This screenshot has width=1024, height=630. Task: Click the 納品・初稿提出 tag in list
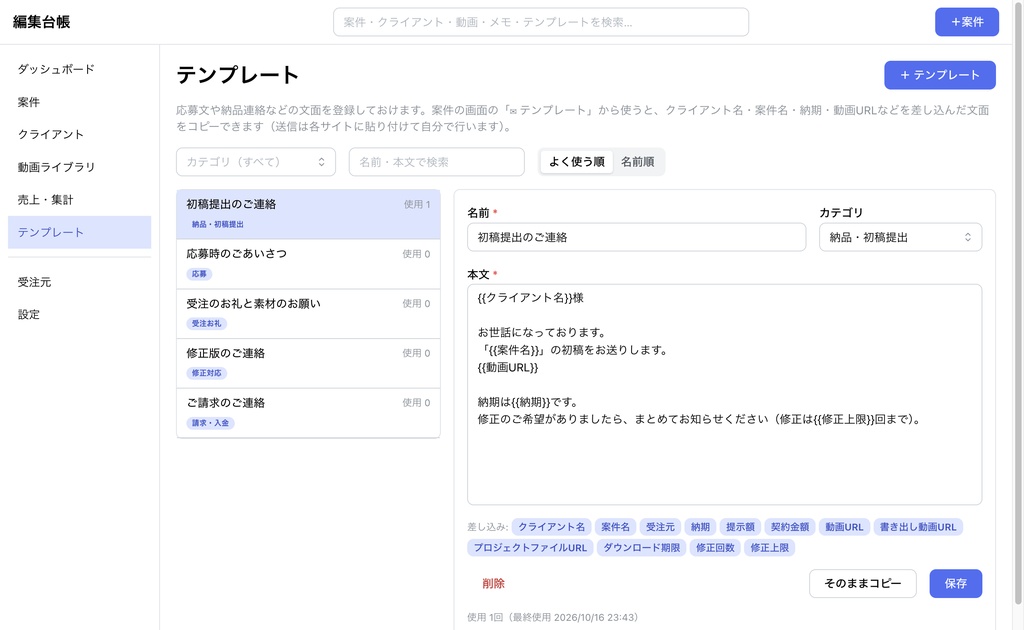217,224
